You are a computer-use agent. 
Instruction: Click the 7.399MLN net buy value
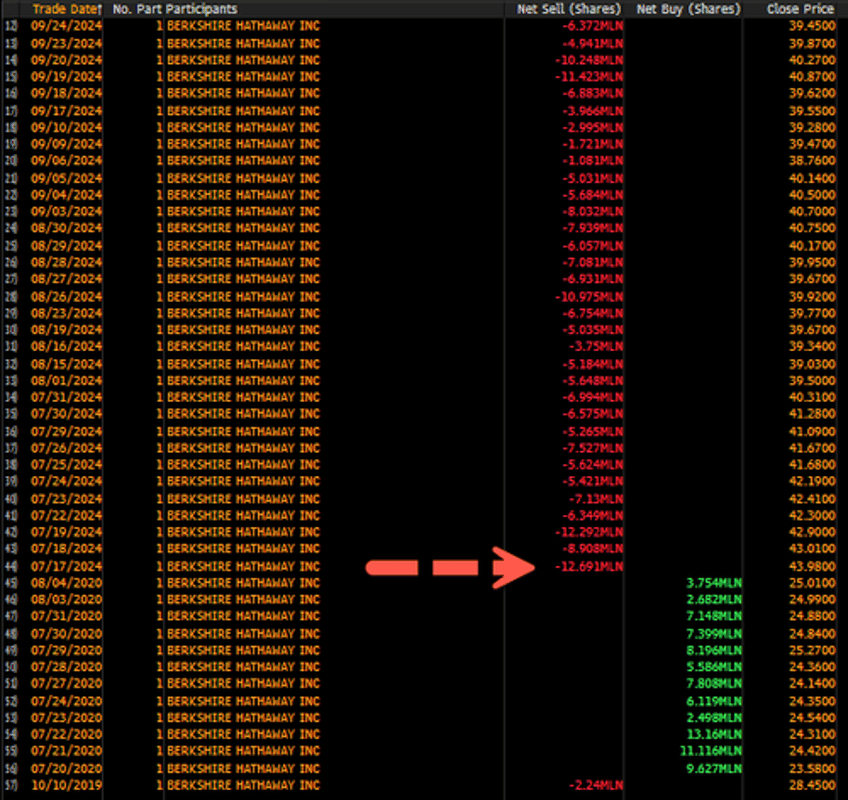(x=714, y=634)
